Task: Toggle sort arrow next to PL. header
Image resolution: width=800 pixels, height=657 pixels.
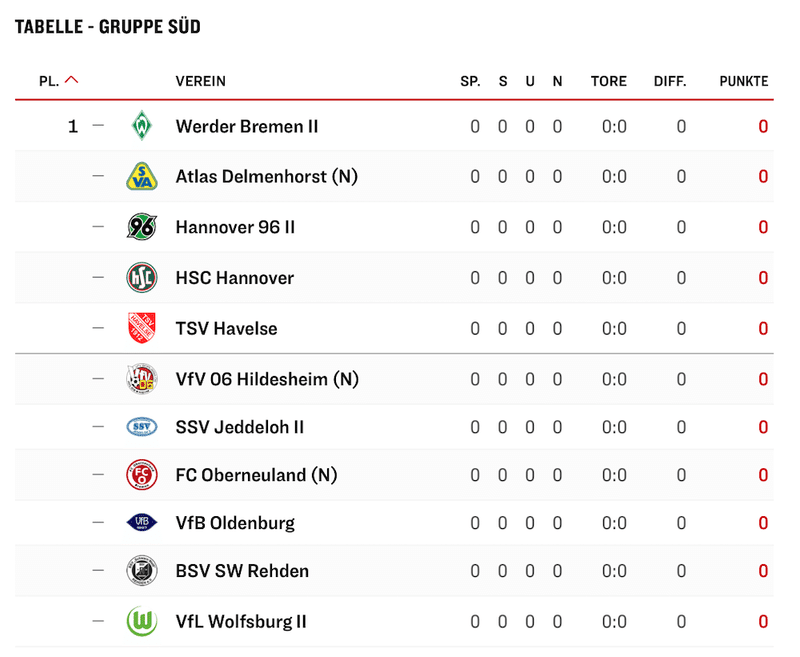Action: point(72,80)
